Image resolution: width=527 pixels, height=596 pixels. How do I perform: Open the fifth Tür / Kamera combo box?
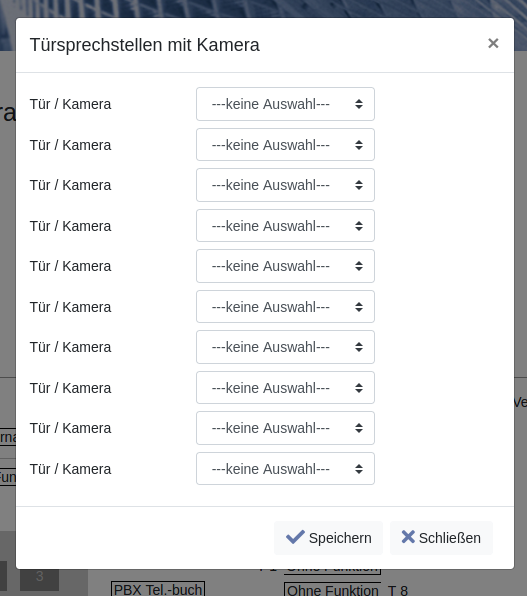coord(285,266)
